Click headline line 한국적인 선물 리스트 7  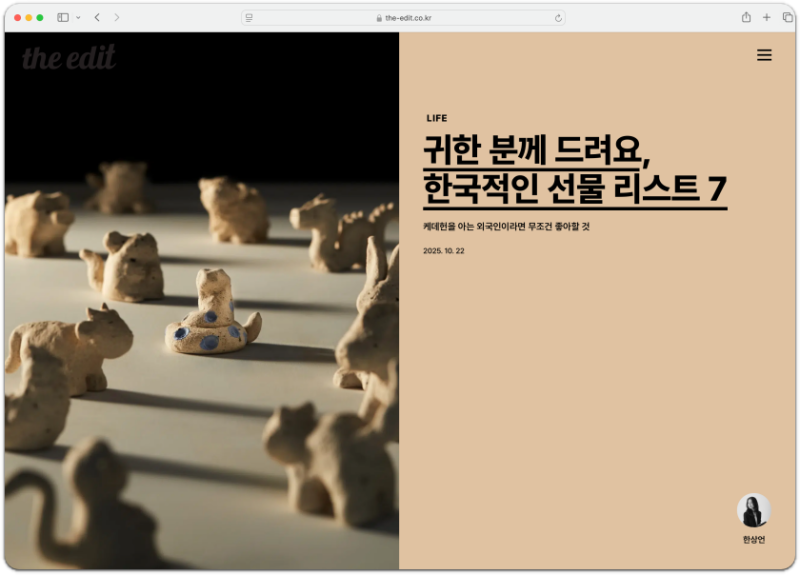(x=575, y=189)
